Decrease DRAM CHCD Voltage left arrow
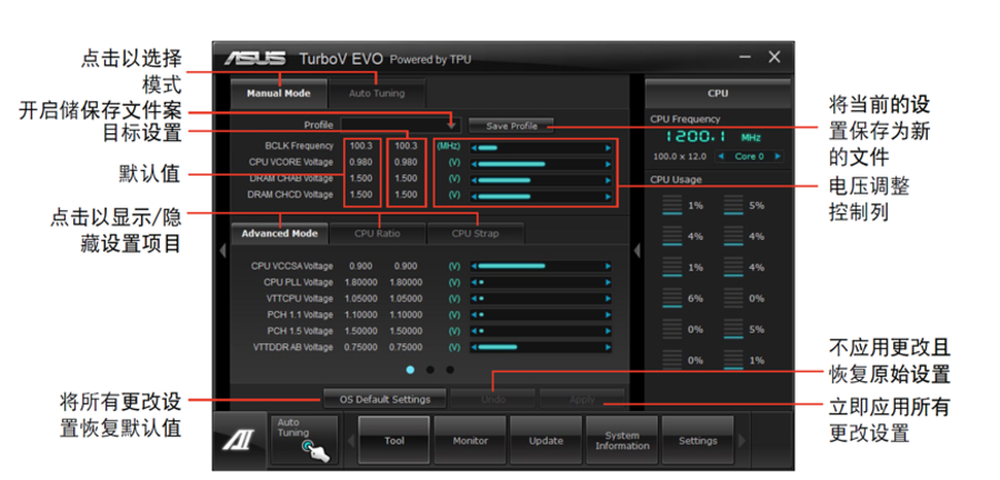The image size is (1000, 480). [x=474, y=196]
